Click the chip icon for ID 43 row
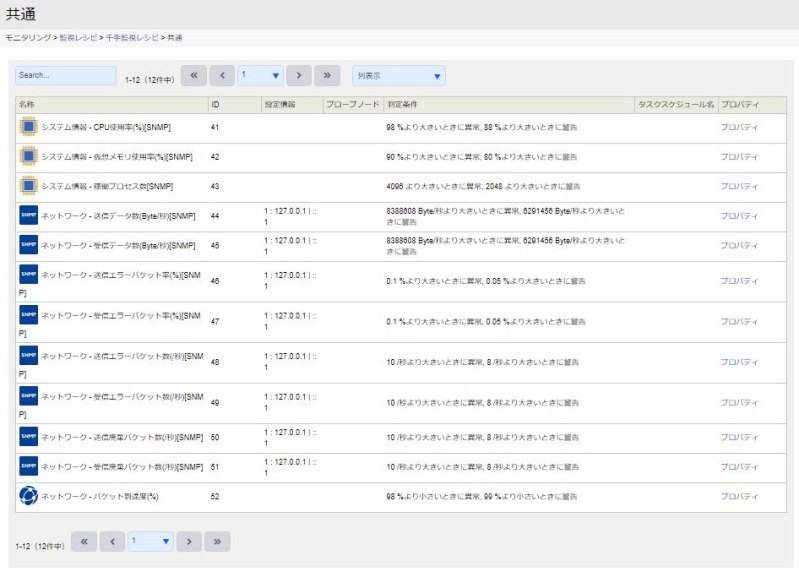The width and height of the screenshot is (799, 572). 29,186
